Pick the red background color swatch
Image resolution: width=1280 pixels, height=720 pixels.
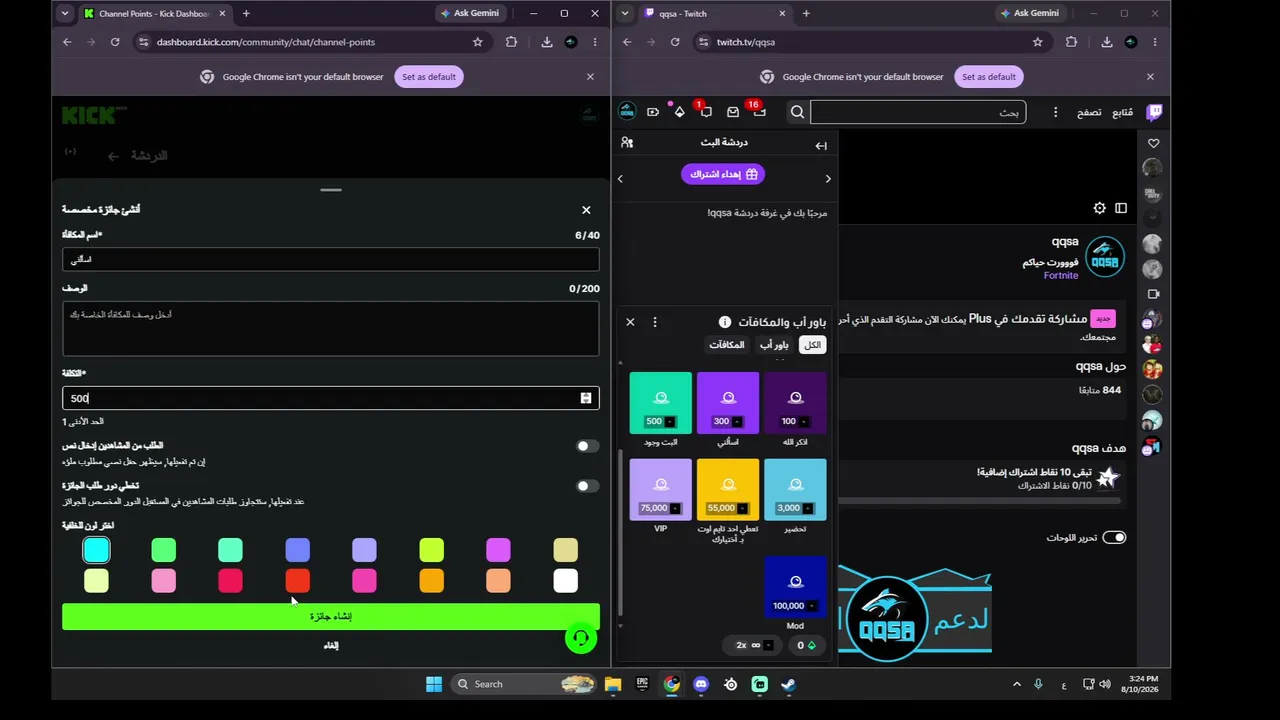pyautogui.click(x=298, y=581)
